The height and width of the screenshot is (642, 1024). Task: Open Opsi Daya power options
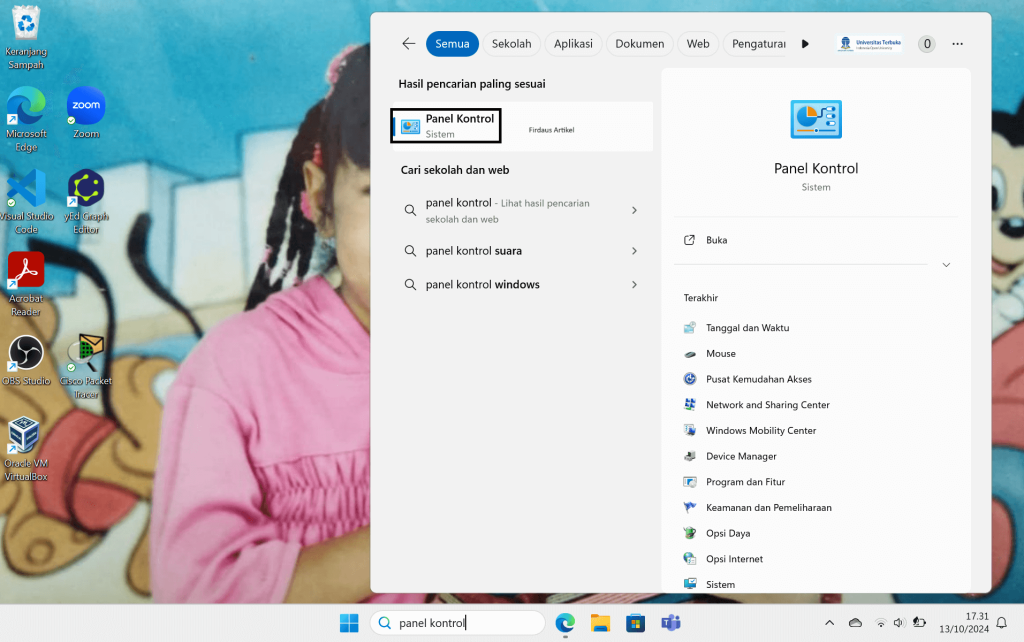click(x=728, y=533)
